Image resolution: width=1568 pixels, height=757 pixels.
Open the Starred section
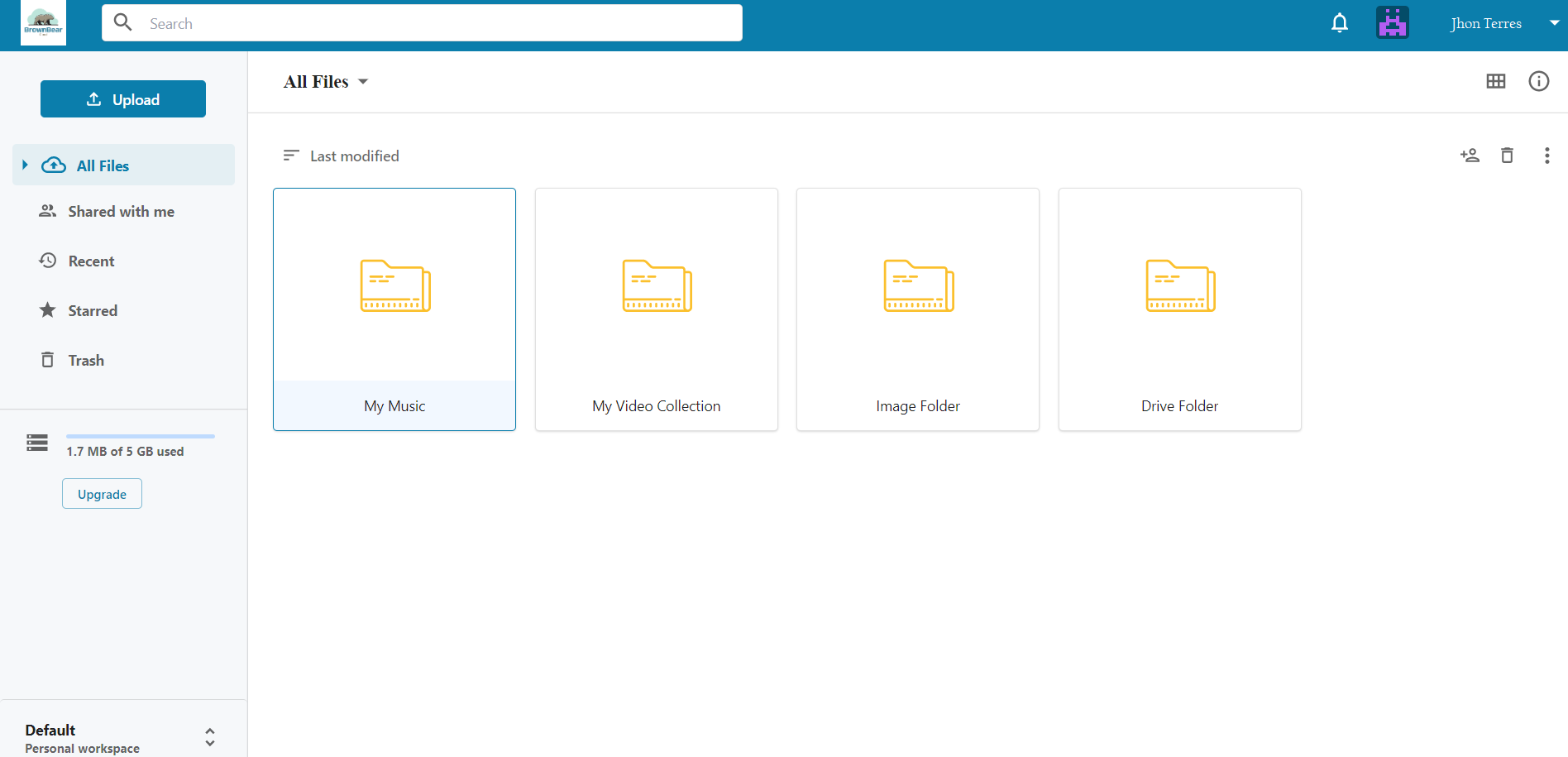click(x=93, y=311)
